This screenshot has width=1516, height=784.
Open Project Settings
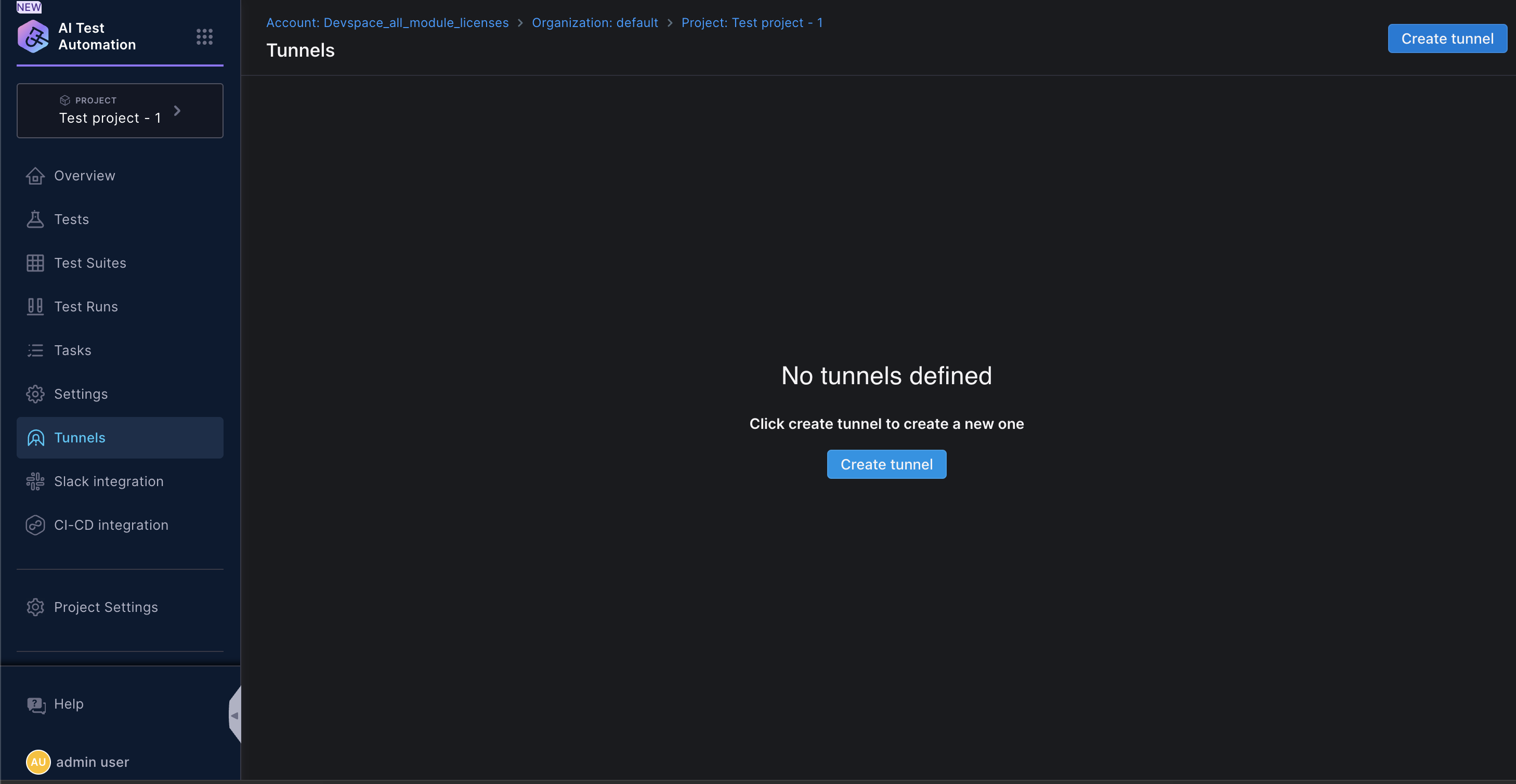point(106,607)
